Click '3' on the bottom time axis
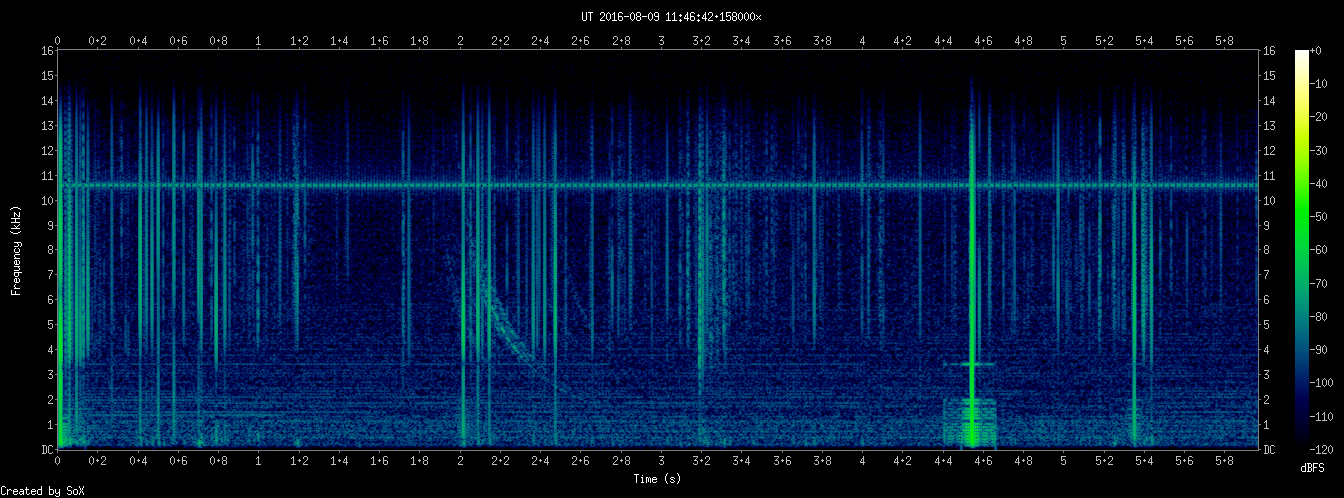 pos(661,461)
